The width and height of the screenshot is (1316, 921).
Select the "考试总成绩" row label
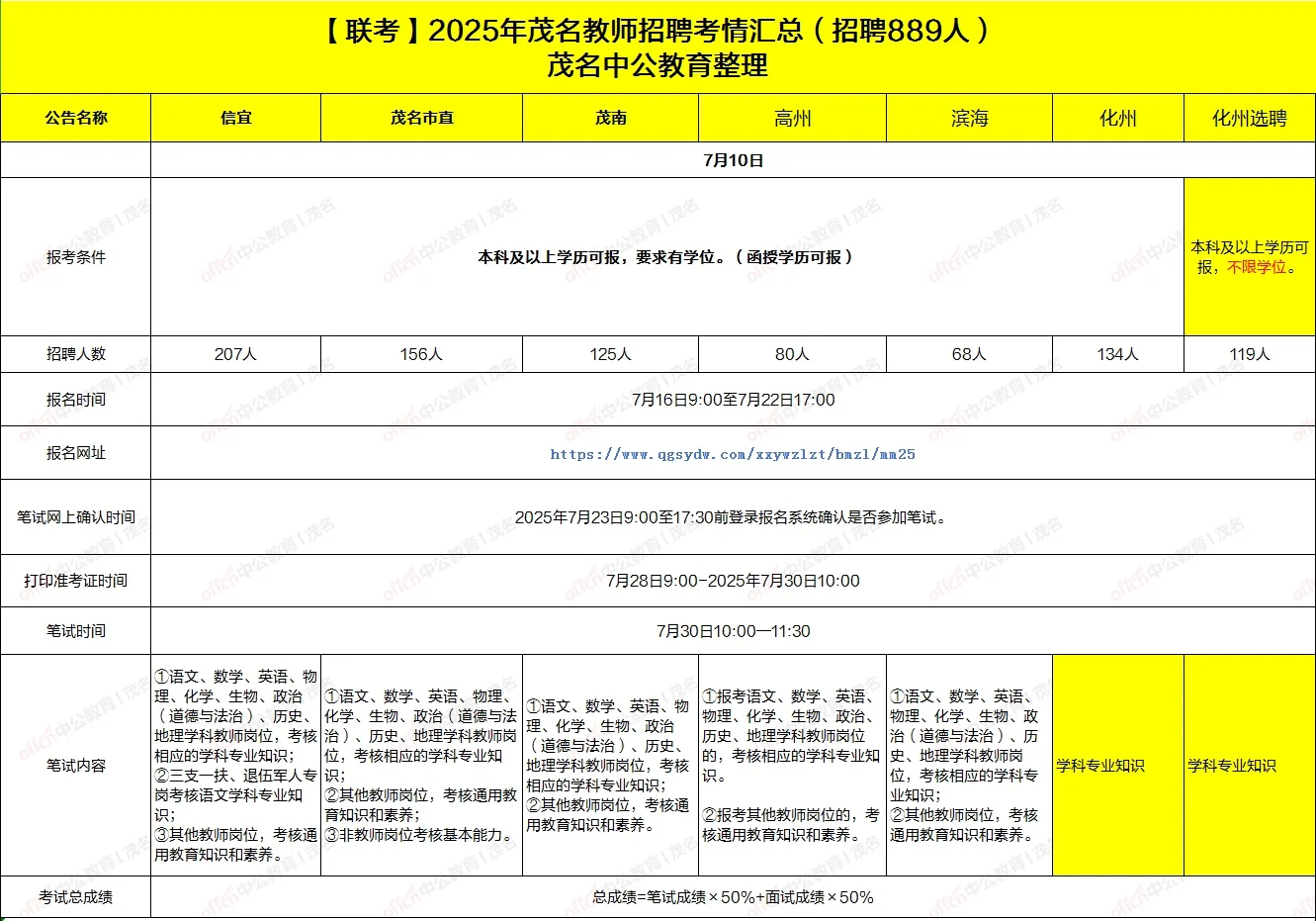pyautogui.click(x=76, y=897)
